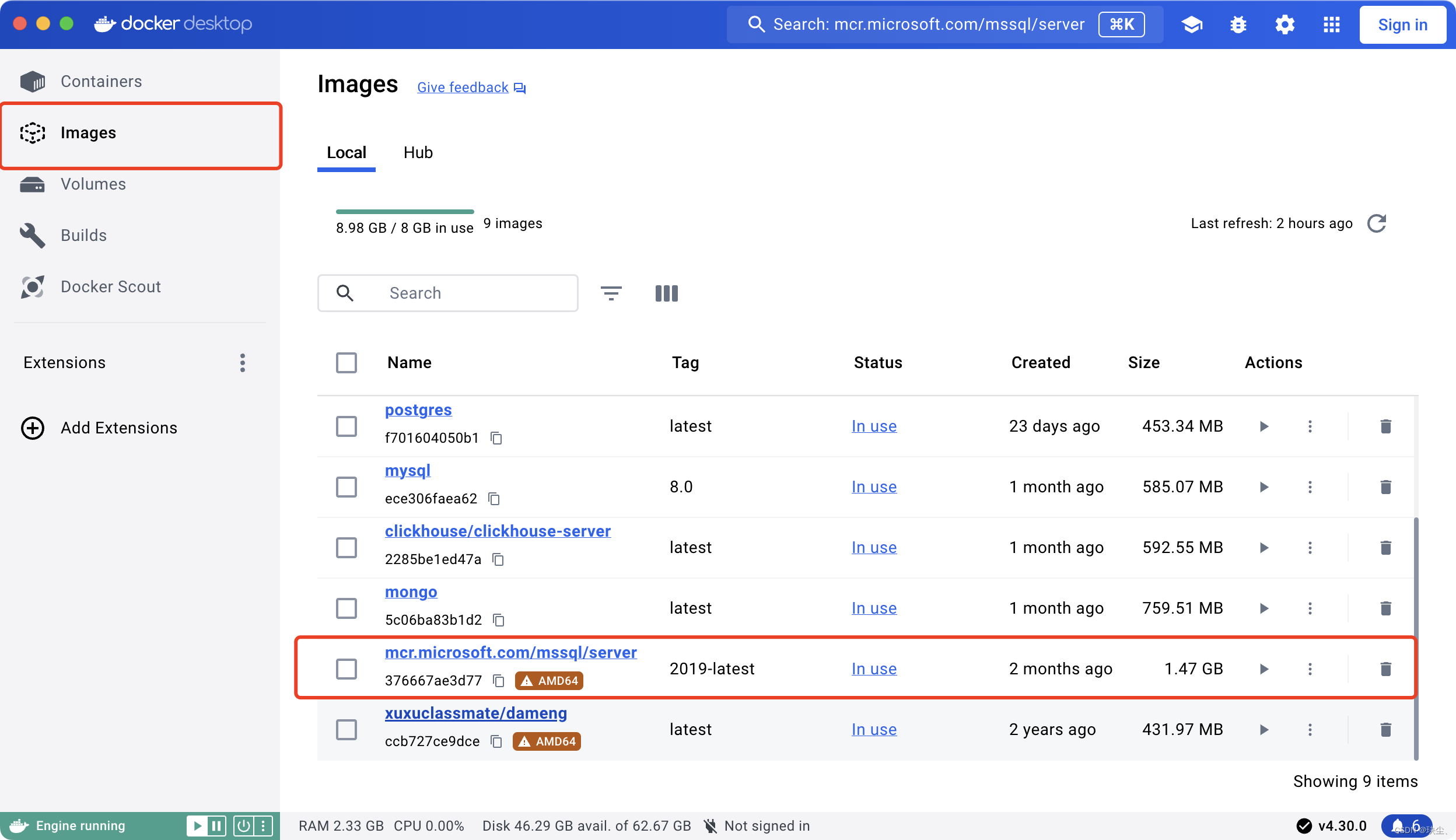Click In use status for mongo
This screenshot has width=1456, height=840.
pos(874,608)
